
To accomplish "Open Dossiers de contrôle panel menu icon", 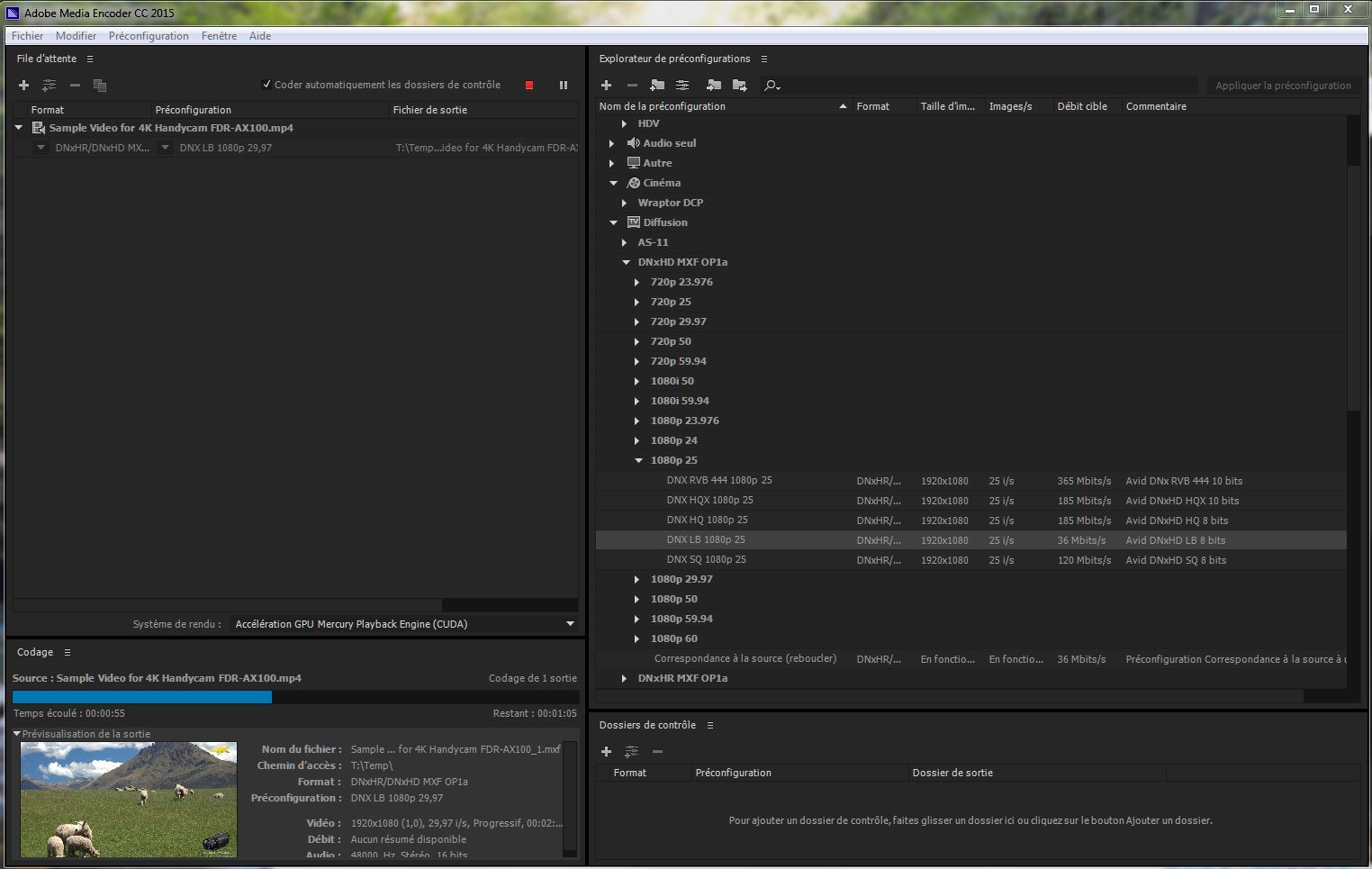I will tap(710, 725).
